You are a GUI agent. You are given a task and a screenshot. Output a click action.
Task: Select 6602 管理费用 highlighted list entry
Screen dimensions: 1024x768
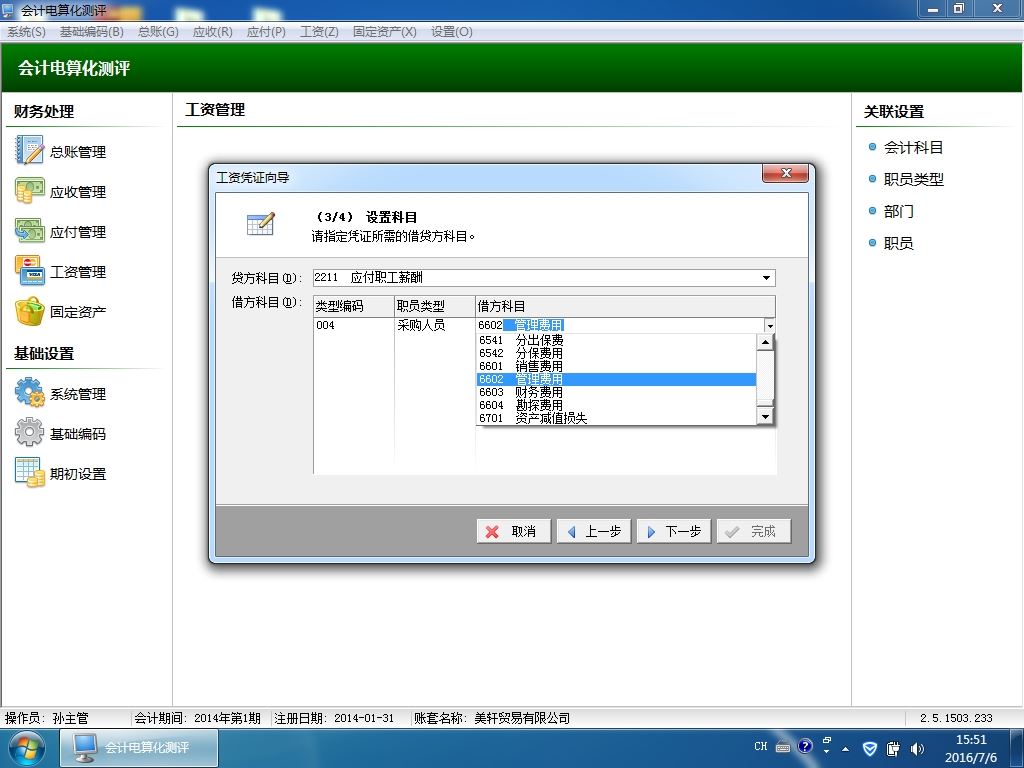pyautogui.click(x=616, y=379)
